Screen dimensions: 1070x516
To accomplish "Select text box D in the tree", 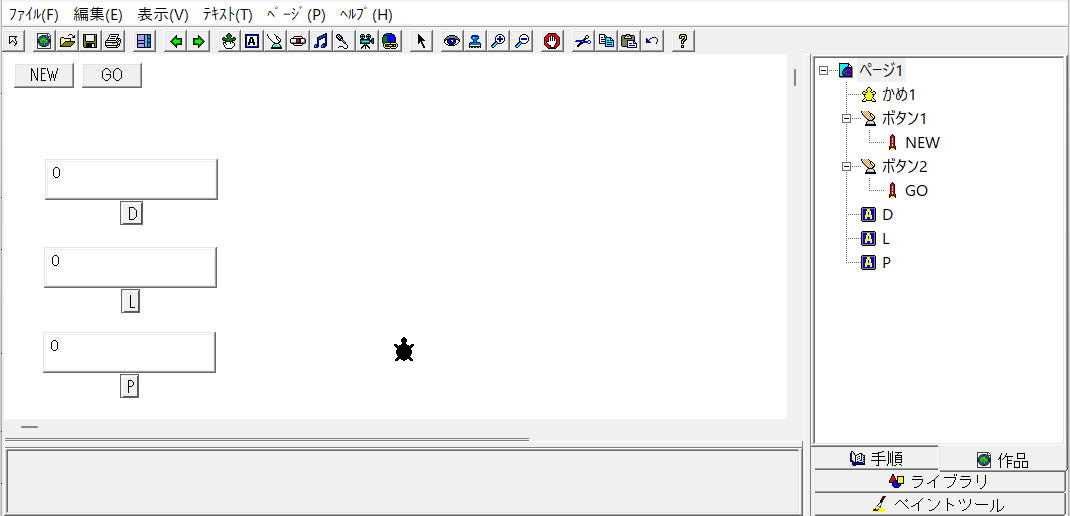I will pyautogui.click(x=887, y=215).
